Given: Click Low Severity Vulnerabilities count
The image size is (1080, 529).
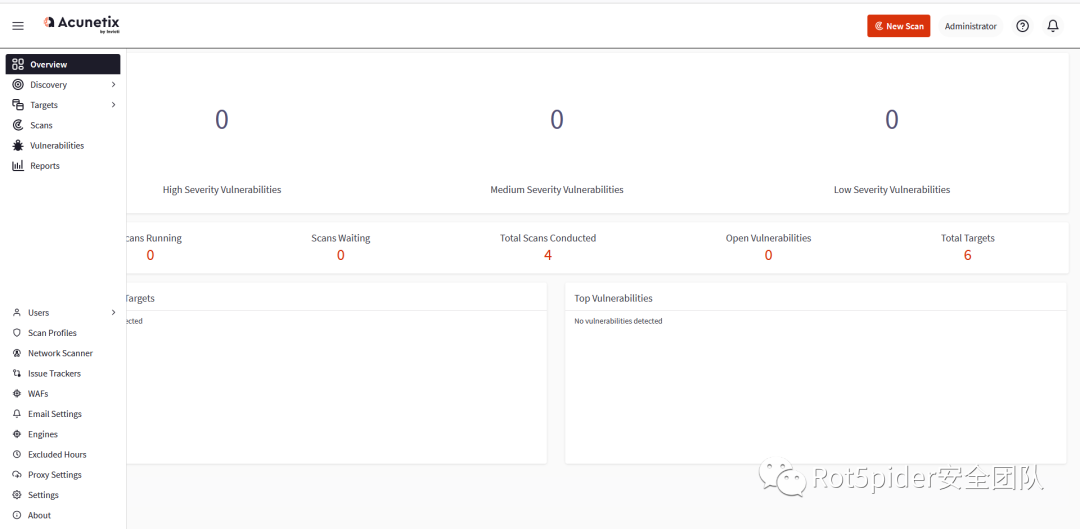Looking at the screenshot, I should tap(892, 120).
